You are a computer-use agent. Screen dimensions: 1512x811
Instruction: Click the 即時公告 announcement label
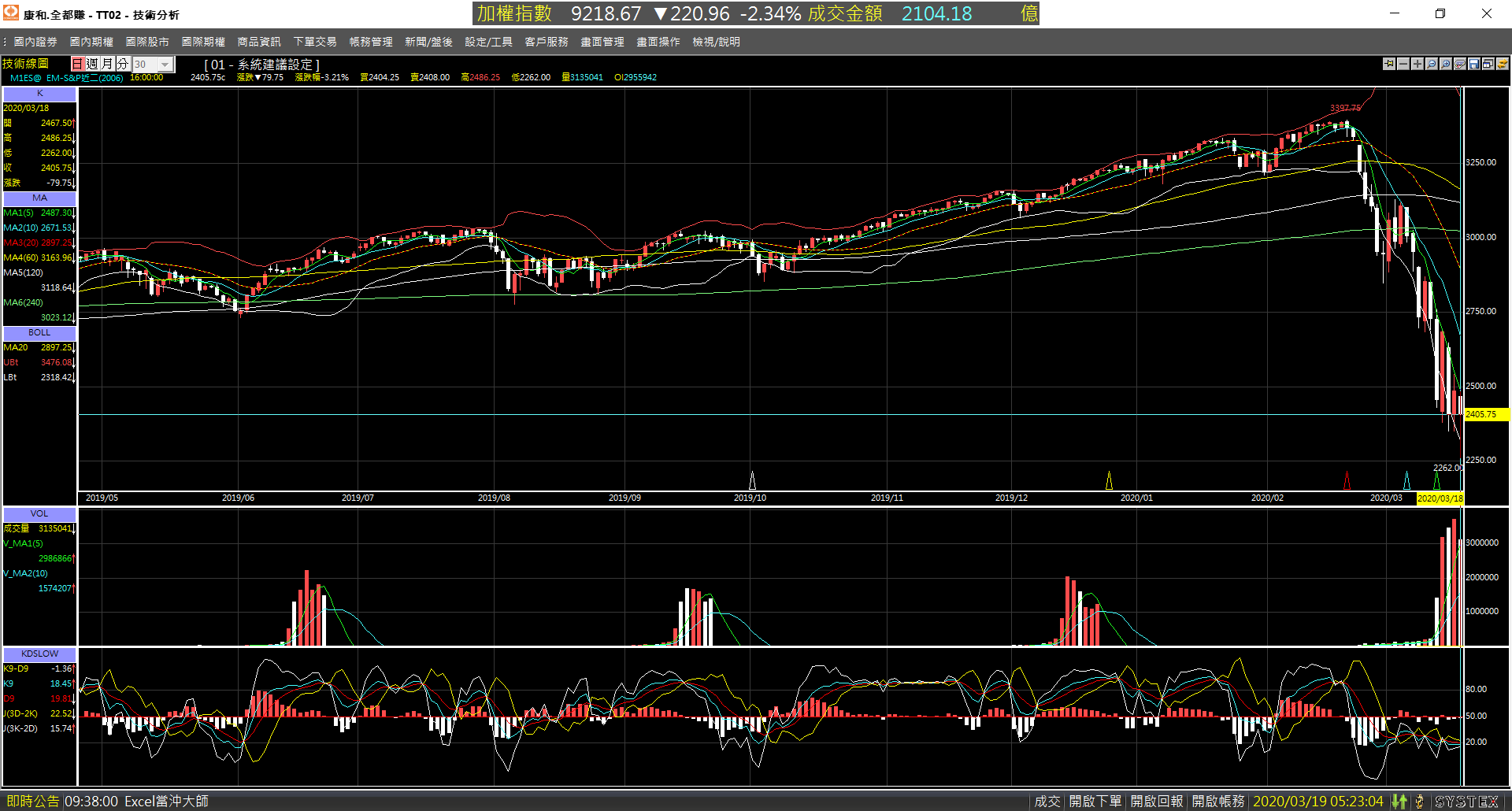tap(33, 802)
